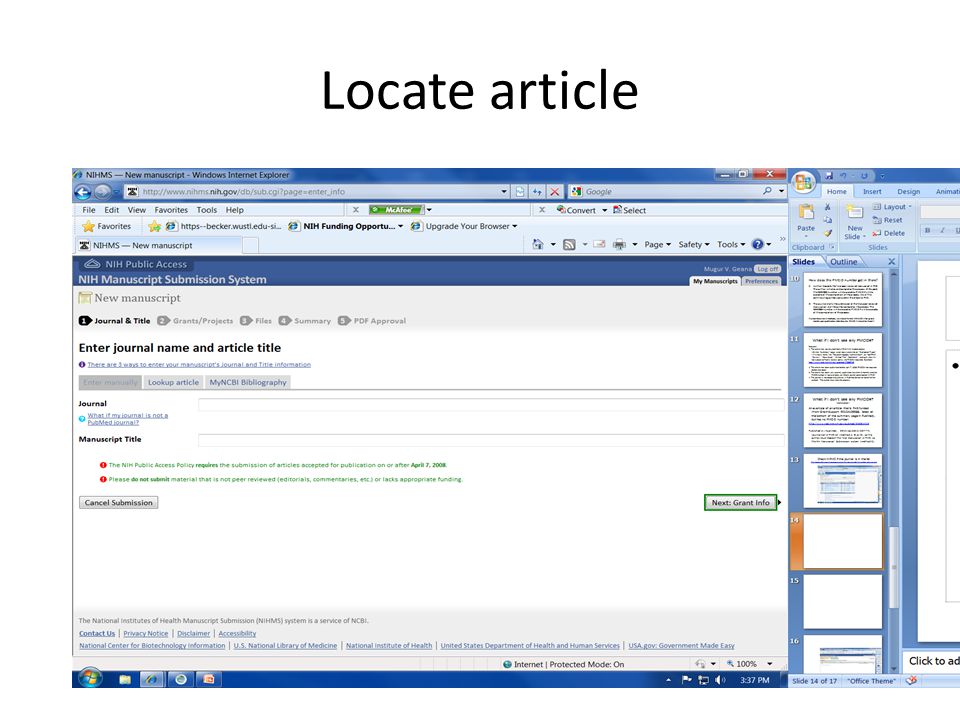Image resolution: width=960 pixels, height=720 pixels.
Task: Open the Page menu dropdown
Action: [x=658, y=244]
